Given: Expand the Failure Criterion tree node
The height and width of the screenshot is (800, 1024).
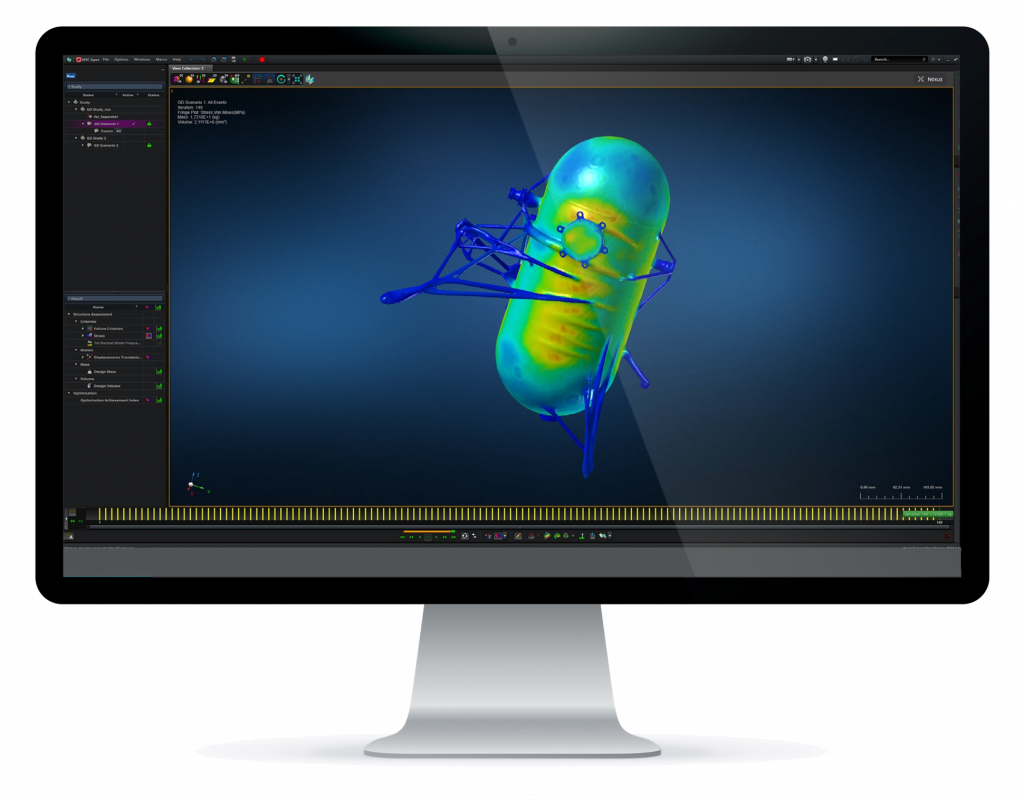Looking at the screenshot, I should (83, 328).
